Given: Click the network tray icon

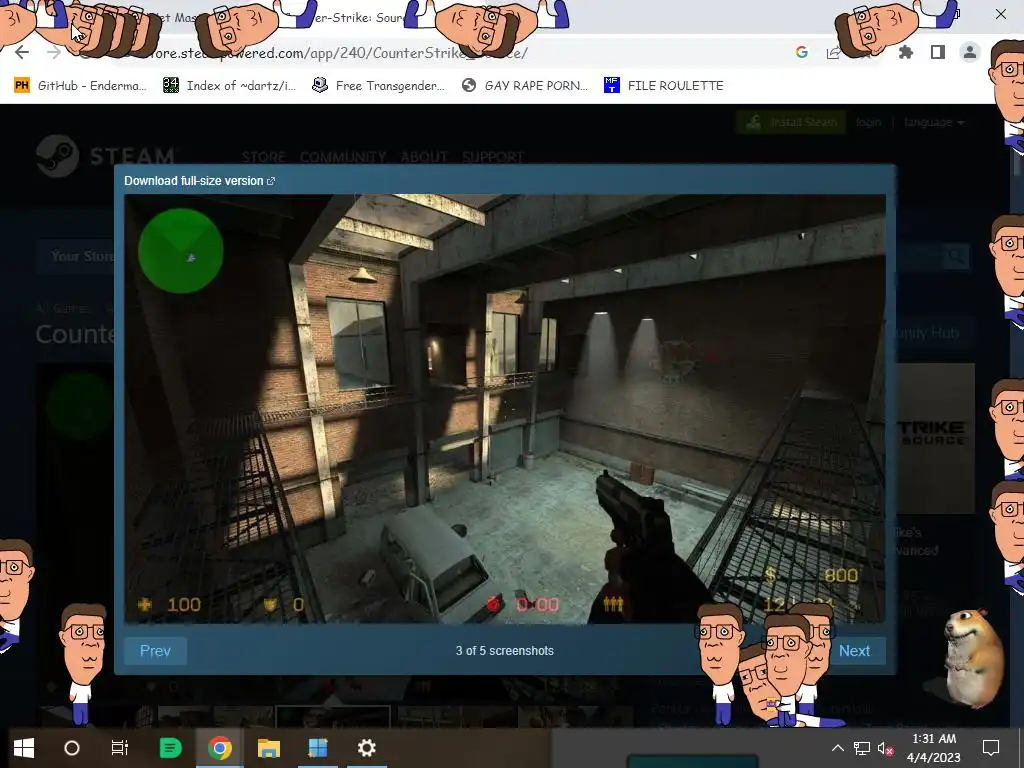Looking at the screenshot, I should tap(861, 749).
